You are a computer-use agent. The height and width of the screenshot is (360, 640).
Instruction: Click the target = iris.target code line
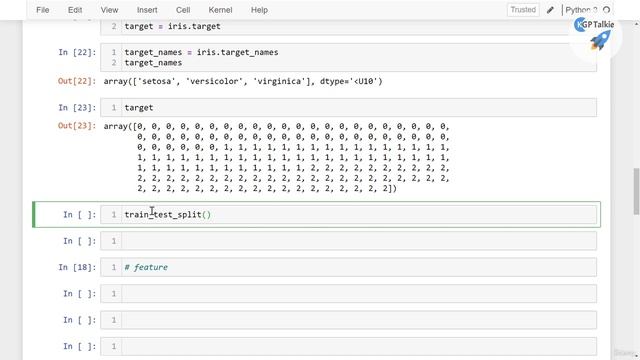coord(172,26)
